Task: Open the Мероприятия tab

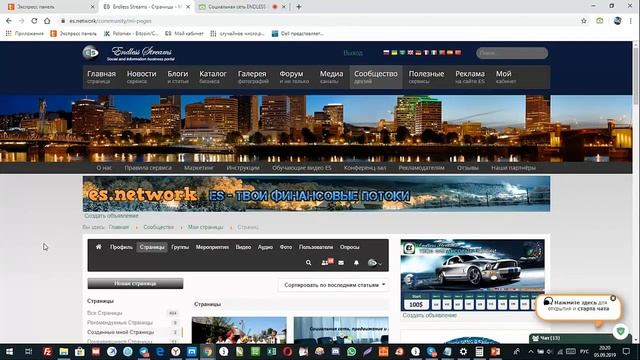Action: 212,247
